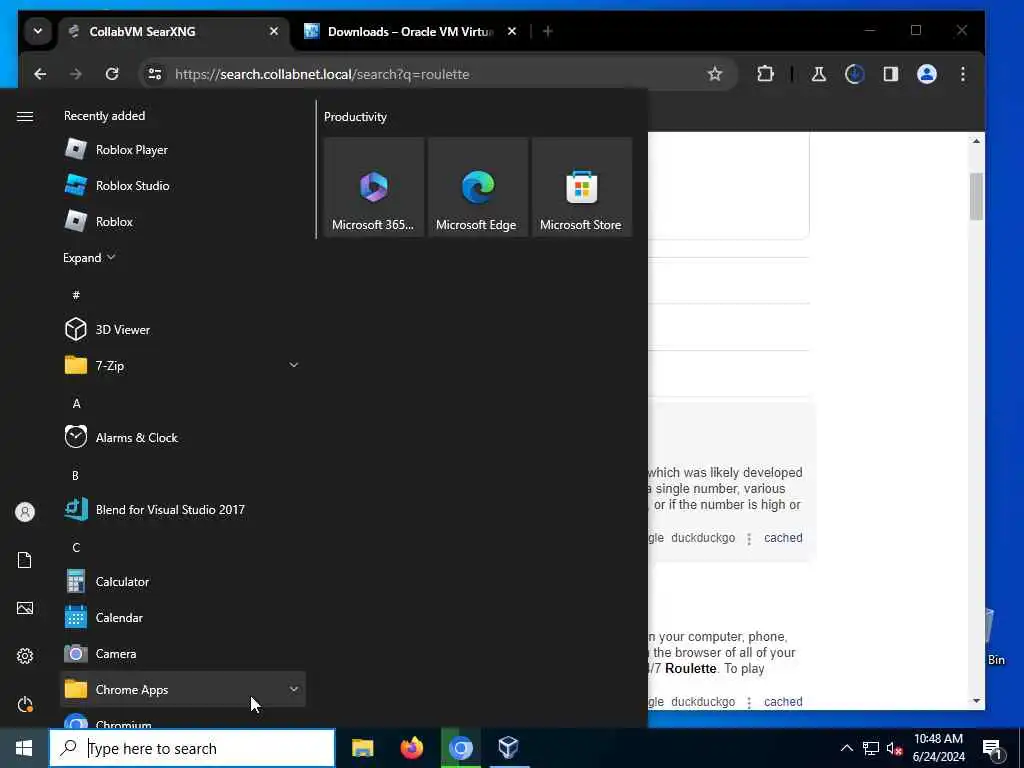Click the Windows Start button
This screenshot has width=1024, height=768.
[x=24, y=748]
